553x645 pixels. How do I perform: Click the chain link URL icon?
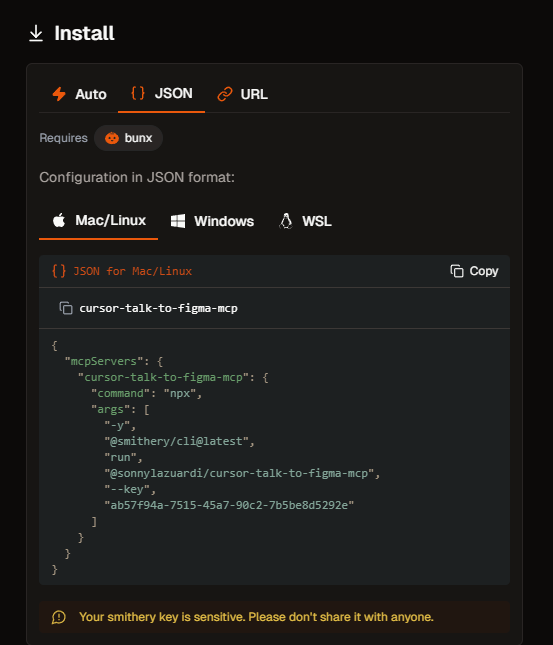click(x=225, y=94)
